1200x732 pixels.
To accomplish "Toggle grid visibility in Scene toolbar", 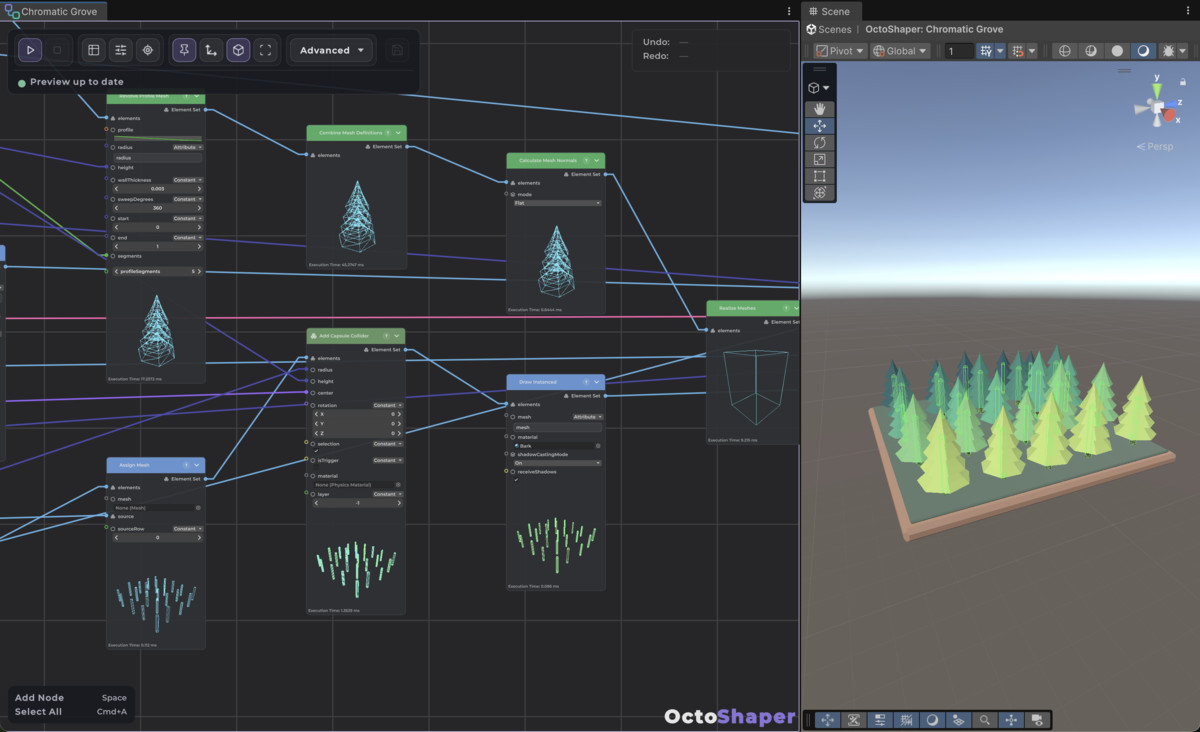I will (986, 51).
